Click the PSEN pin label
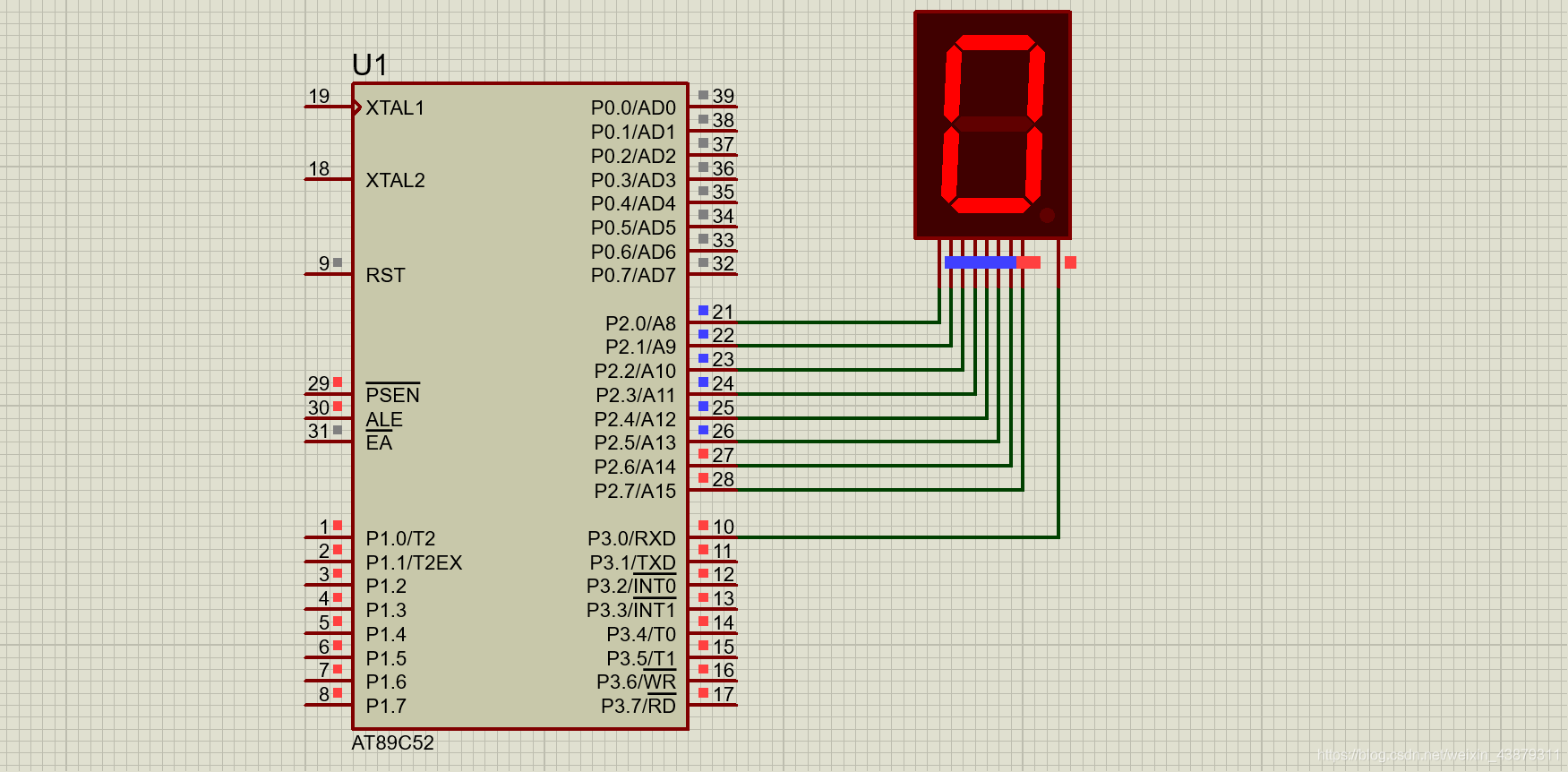1568x772 pixels. (392, 395)
